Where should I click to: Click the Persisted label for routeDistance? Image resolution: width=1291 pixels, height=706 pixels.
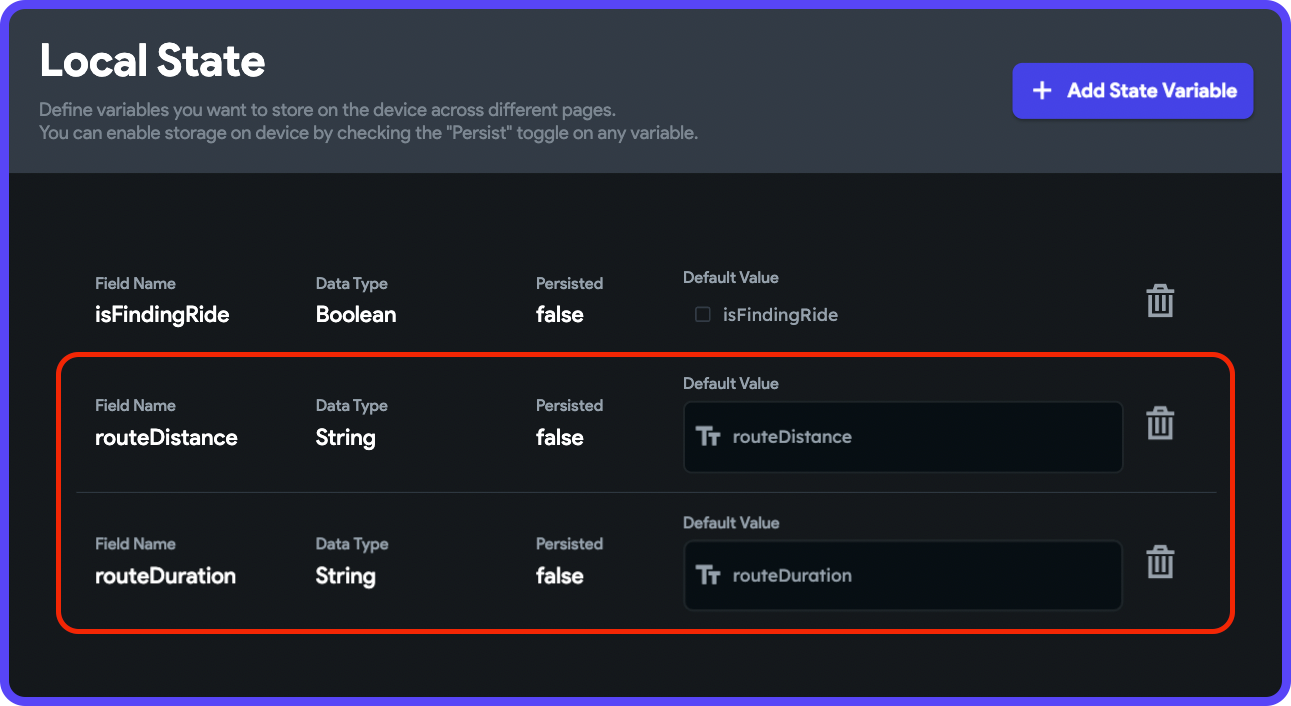[569, 405]
